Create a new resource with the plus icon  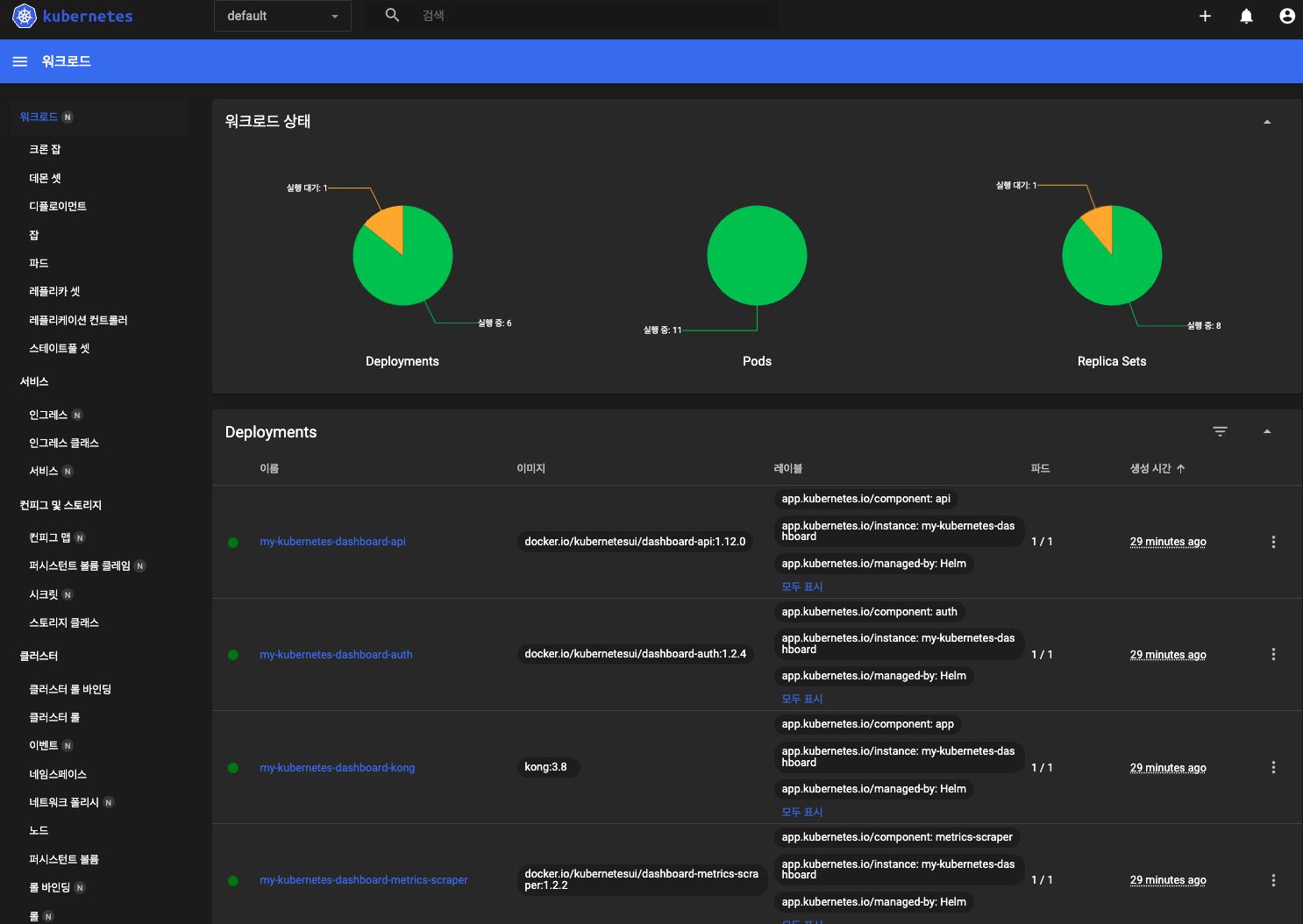click(1205, 16)
